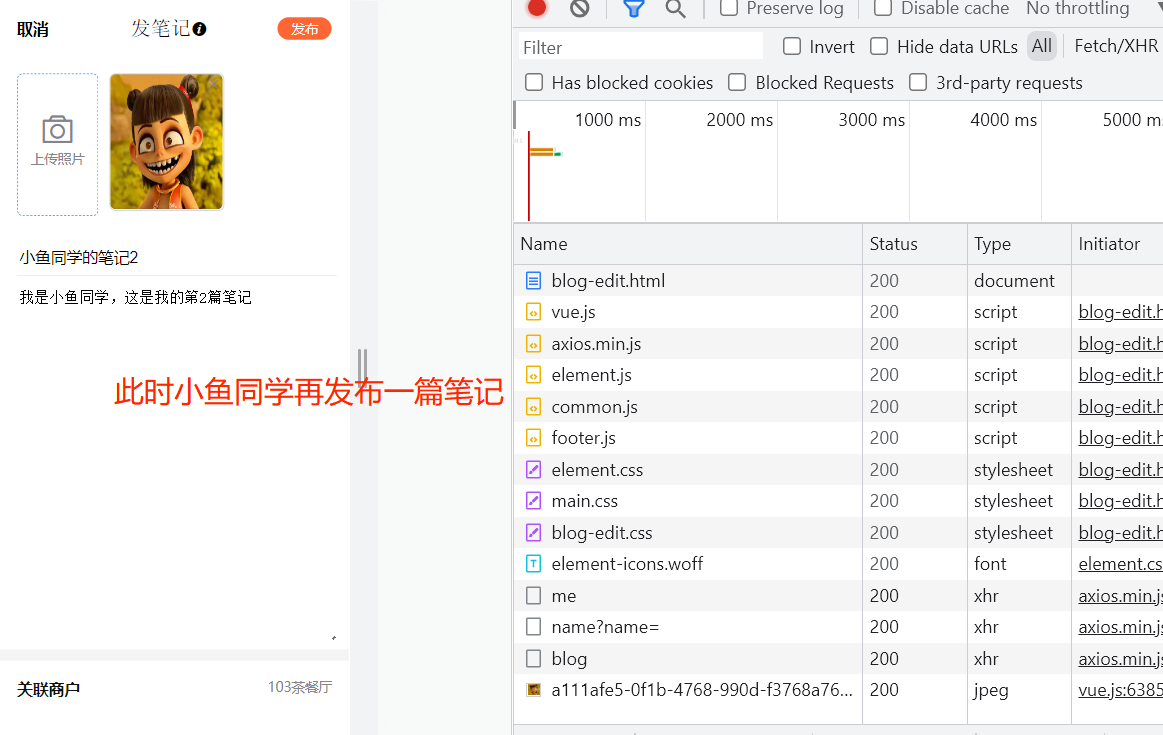Viewport: 1163px width, 735px height.
Task: Enable the Disable cache checkbox
Action: click(x=882, y=9)
